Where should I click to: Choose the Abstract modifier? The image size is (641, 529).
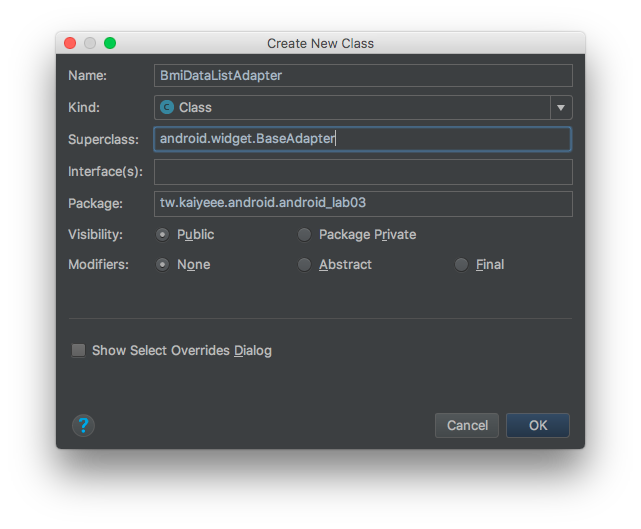pos(304,264)
